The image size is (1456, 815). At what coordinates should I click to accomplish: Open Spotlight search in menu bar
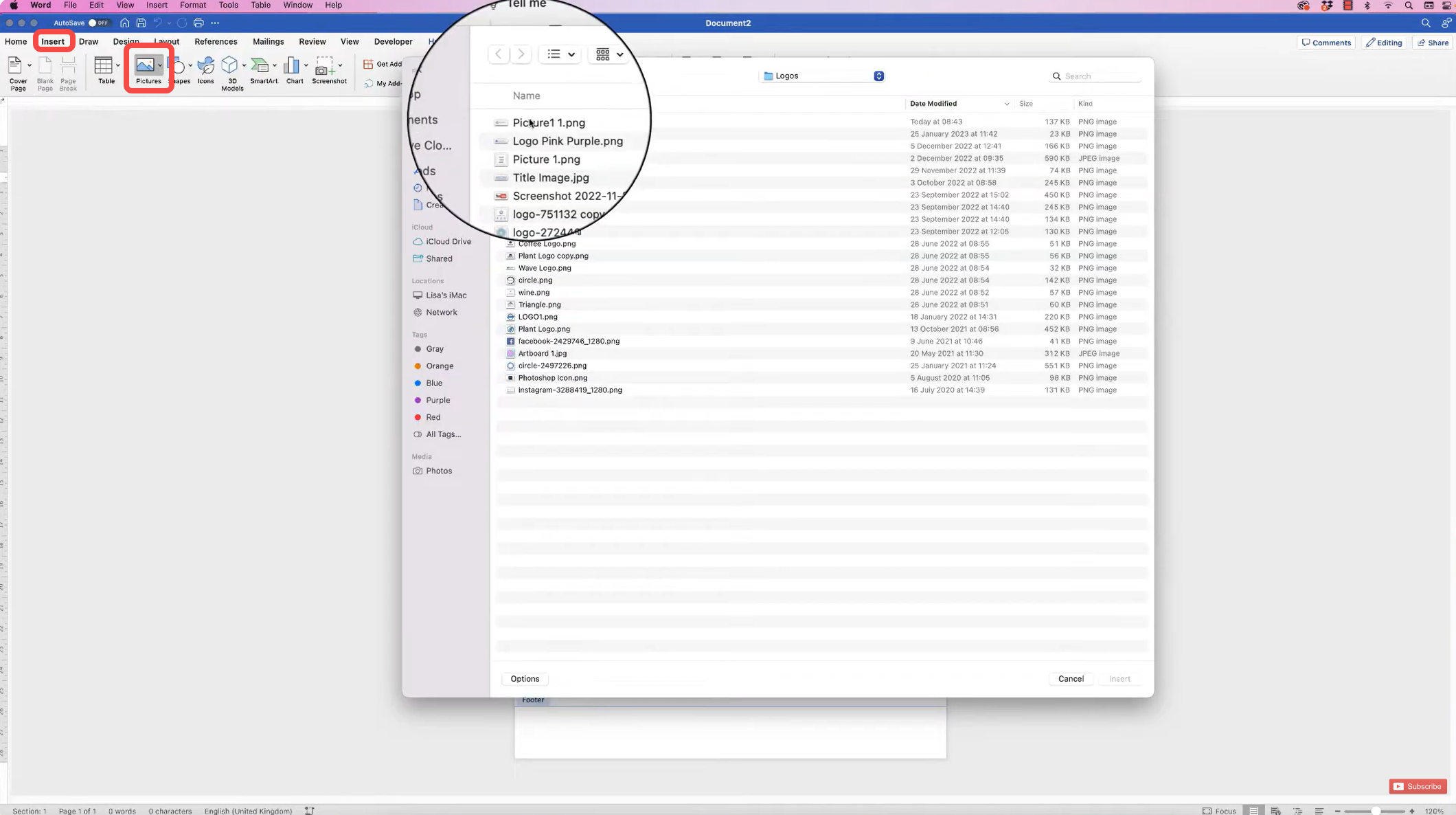tap(1409, 5)
